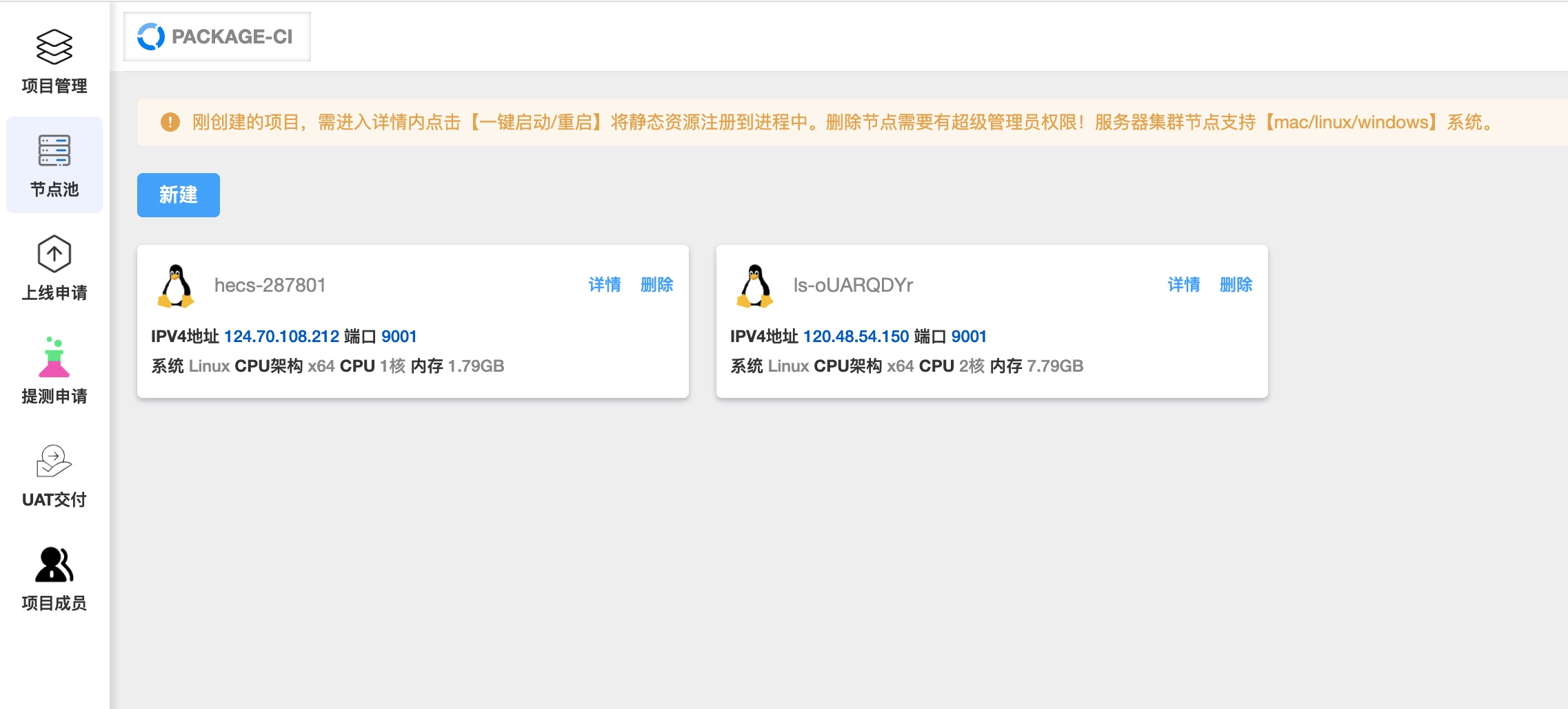1568x709 pixels.
Task: Click IP address 120.48.54.150
Action: [x=856, y=336]
